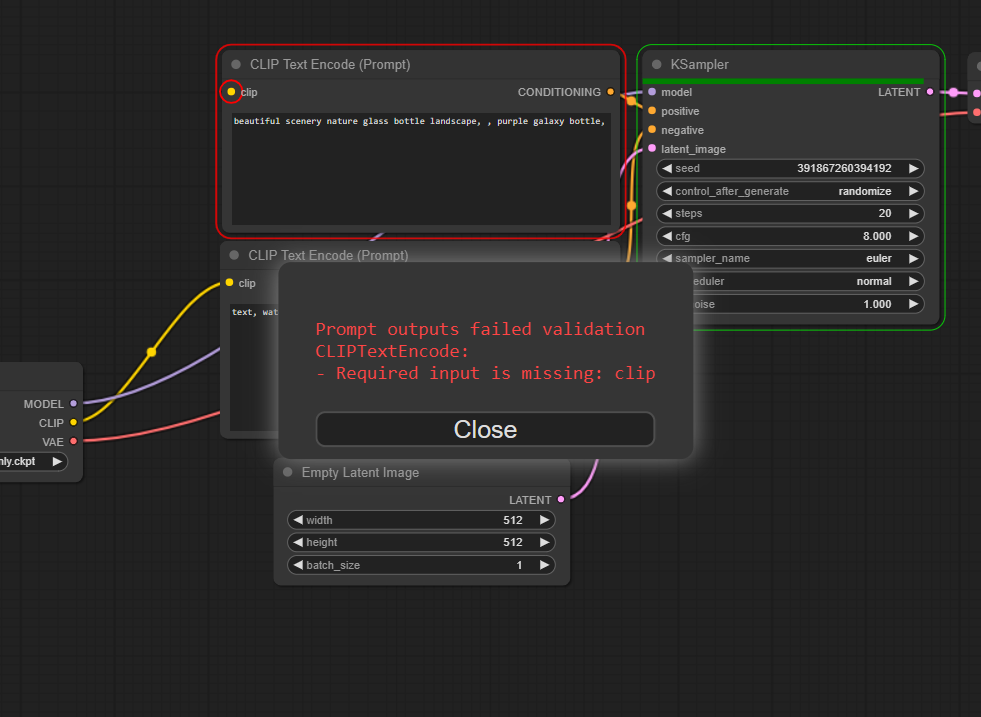This screenshot has height=717, width=981.
Task: Collapse the Empty Latent Image node
Action: pyautogui.click(x=288, y=472)
